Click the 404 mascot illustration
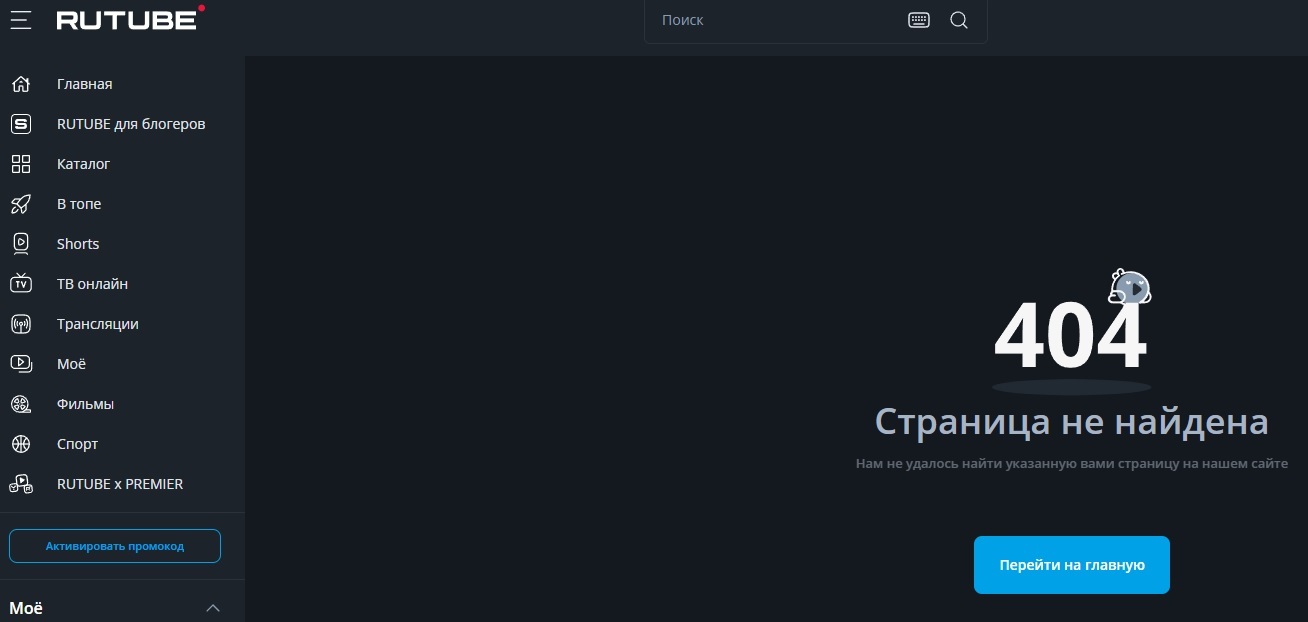Viewport: 1308px width, 622px height. (x=1130, y=288)
